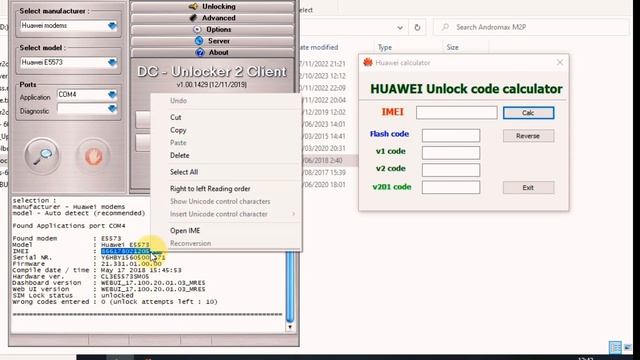The image size is (640, 360).
Task: Open the About section
Action: pos(212,52)
